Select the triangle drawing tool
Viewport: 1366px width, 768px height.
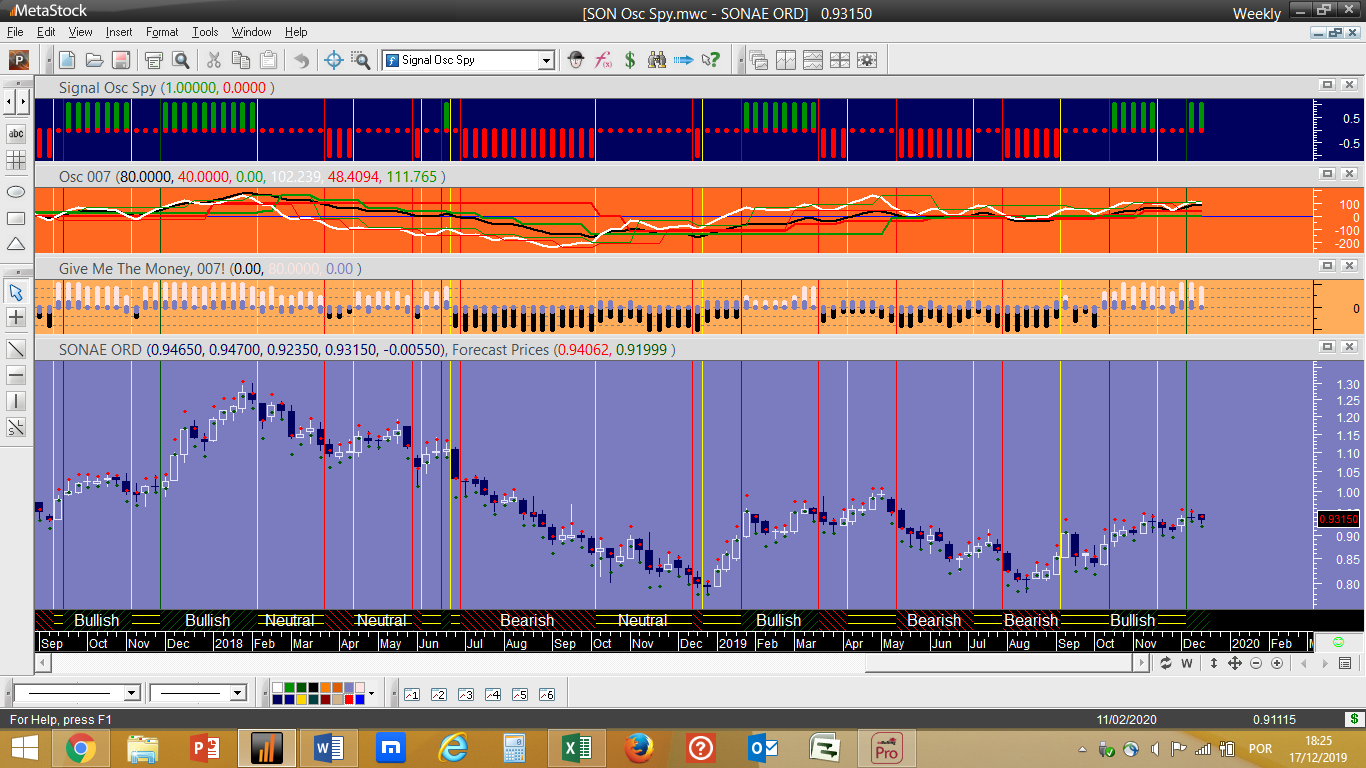tap(16, 244)
